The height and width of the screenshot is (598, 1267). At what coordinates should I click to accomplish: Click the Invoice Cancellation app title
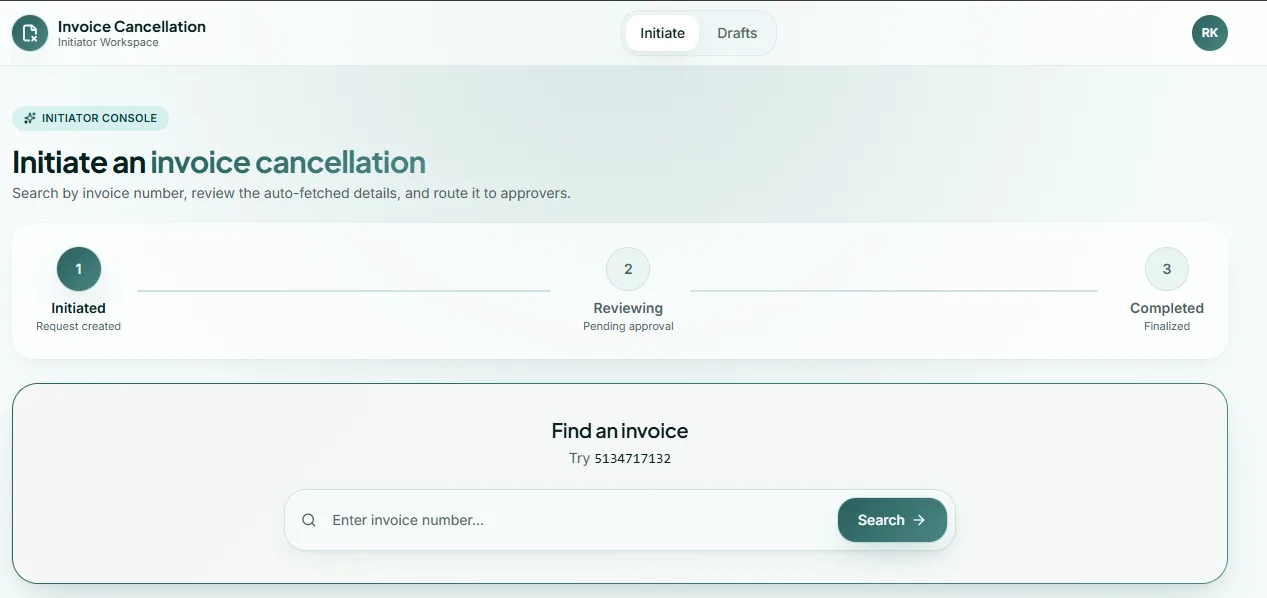coord(132,27)
